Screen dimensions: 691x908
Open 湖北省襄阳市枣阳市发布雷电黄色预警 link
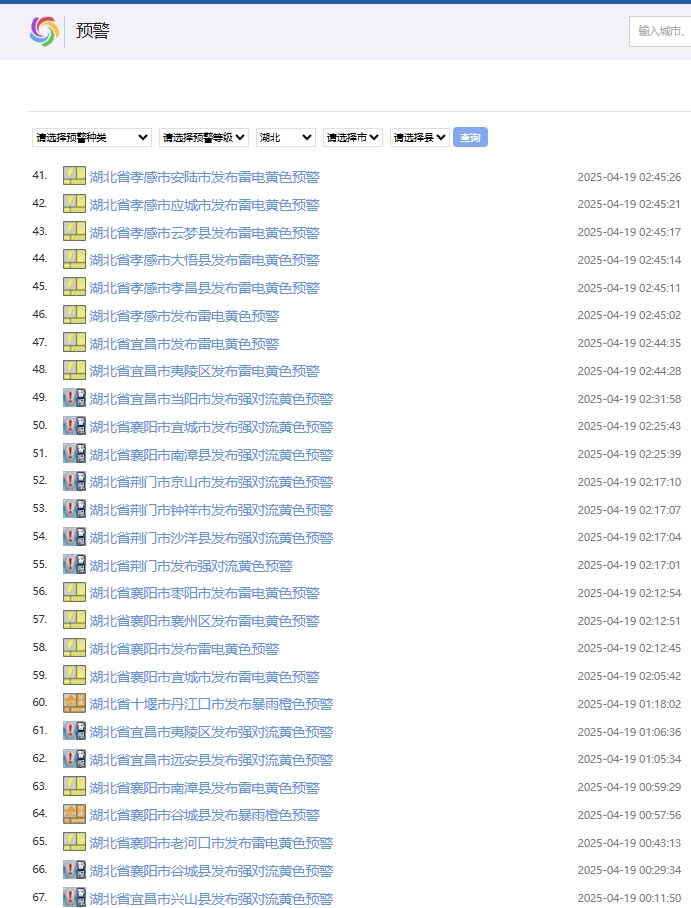pyautogui.click(x=204, y=594)
